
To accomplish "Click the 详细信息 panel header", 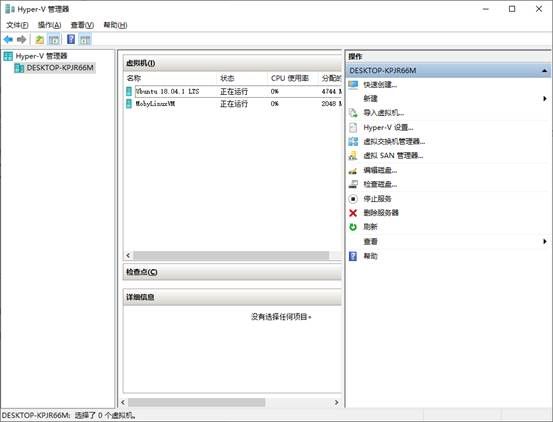I will click(x=232, y=297).
